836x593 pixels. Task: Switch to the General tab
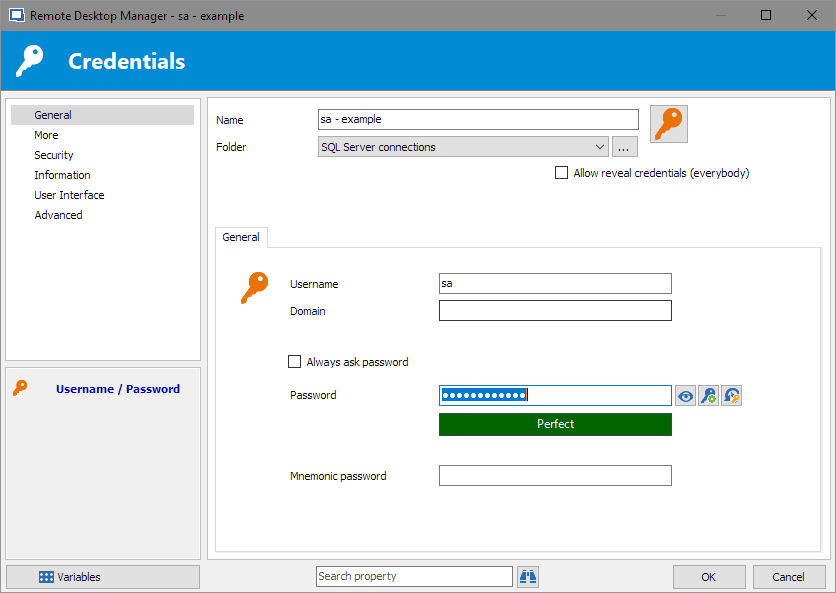click(241, 237)
